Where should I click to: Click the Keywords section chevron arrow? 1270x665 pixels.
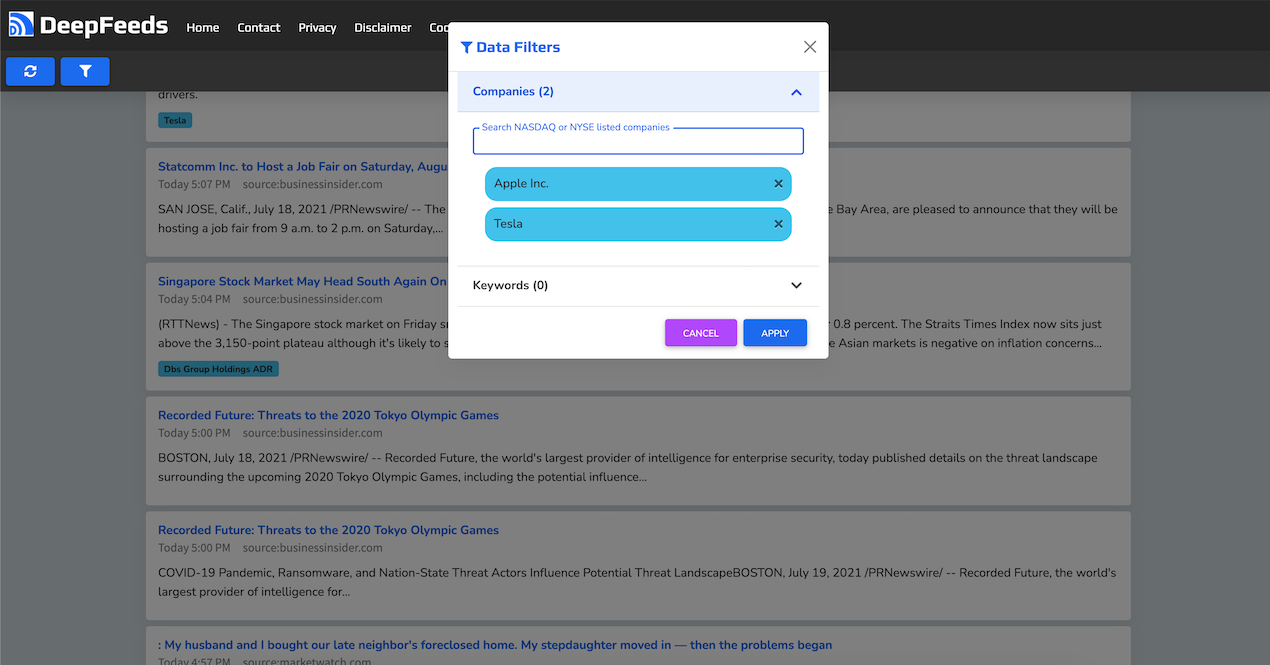796,286
